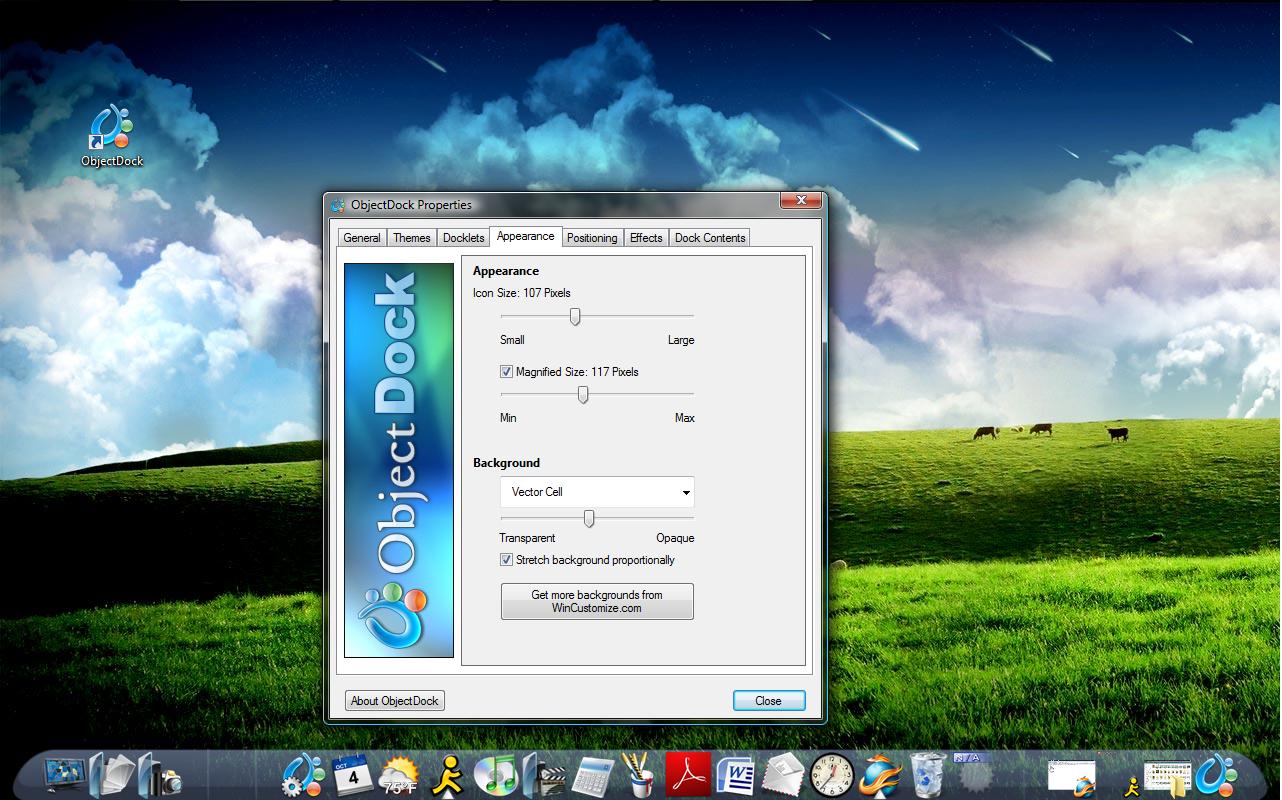Open the Recycle Bin dock icon

928,775
